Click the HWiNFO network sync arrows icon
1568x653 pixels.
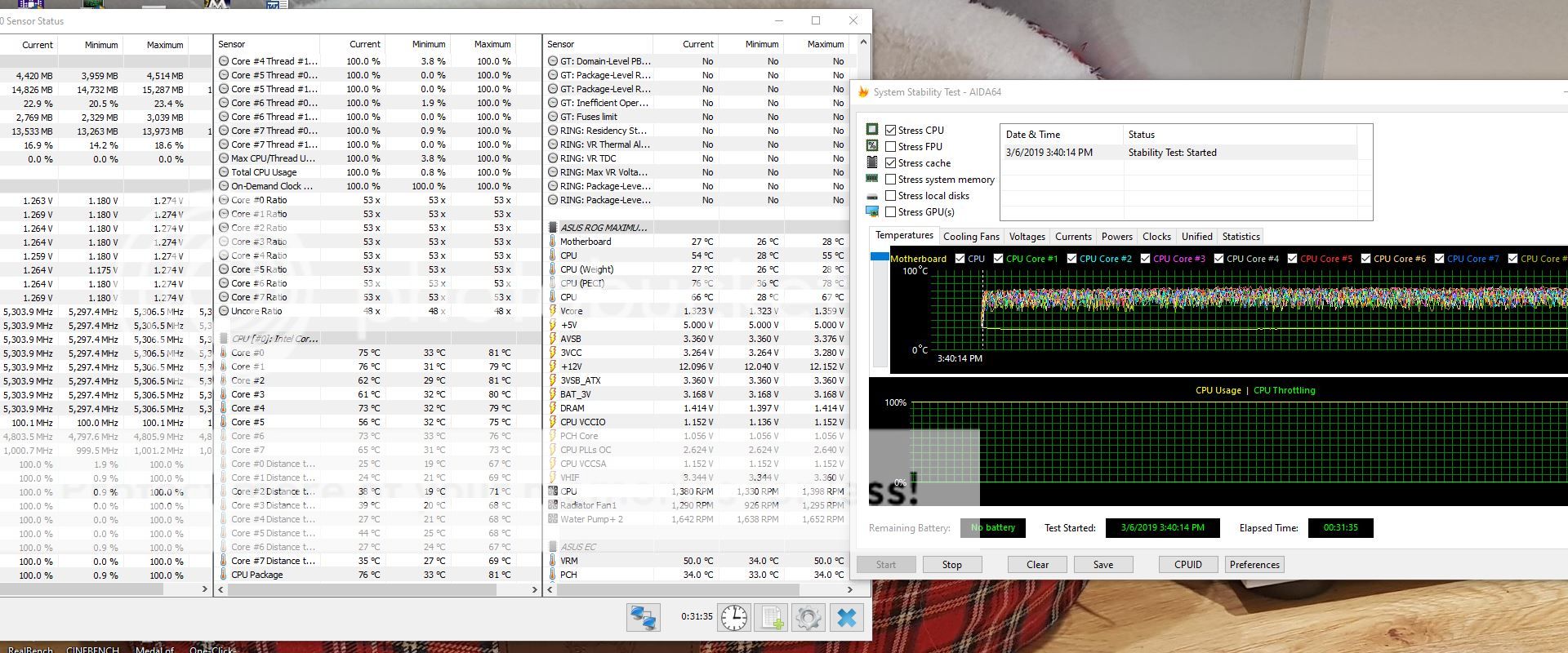644,617
